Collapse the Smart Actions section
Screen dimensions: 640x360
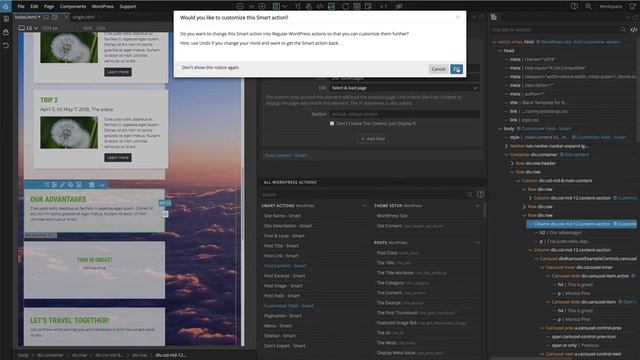pos(364,206)
